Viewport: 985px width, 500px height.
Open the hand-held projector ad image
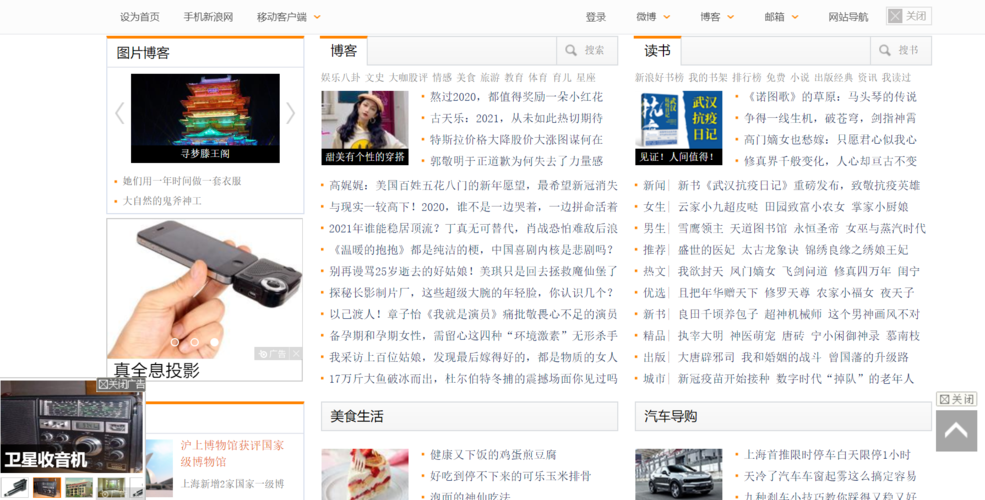(x=205, y=290)
